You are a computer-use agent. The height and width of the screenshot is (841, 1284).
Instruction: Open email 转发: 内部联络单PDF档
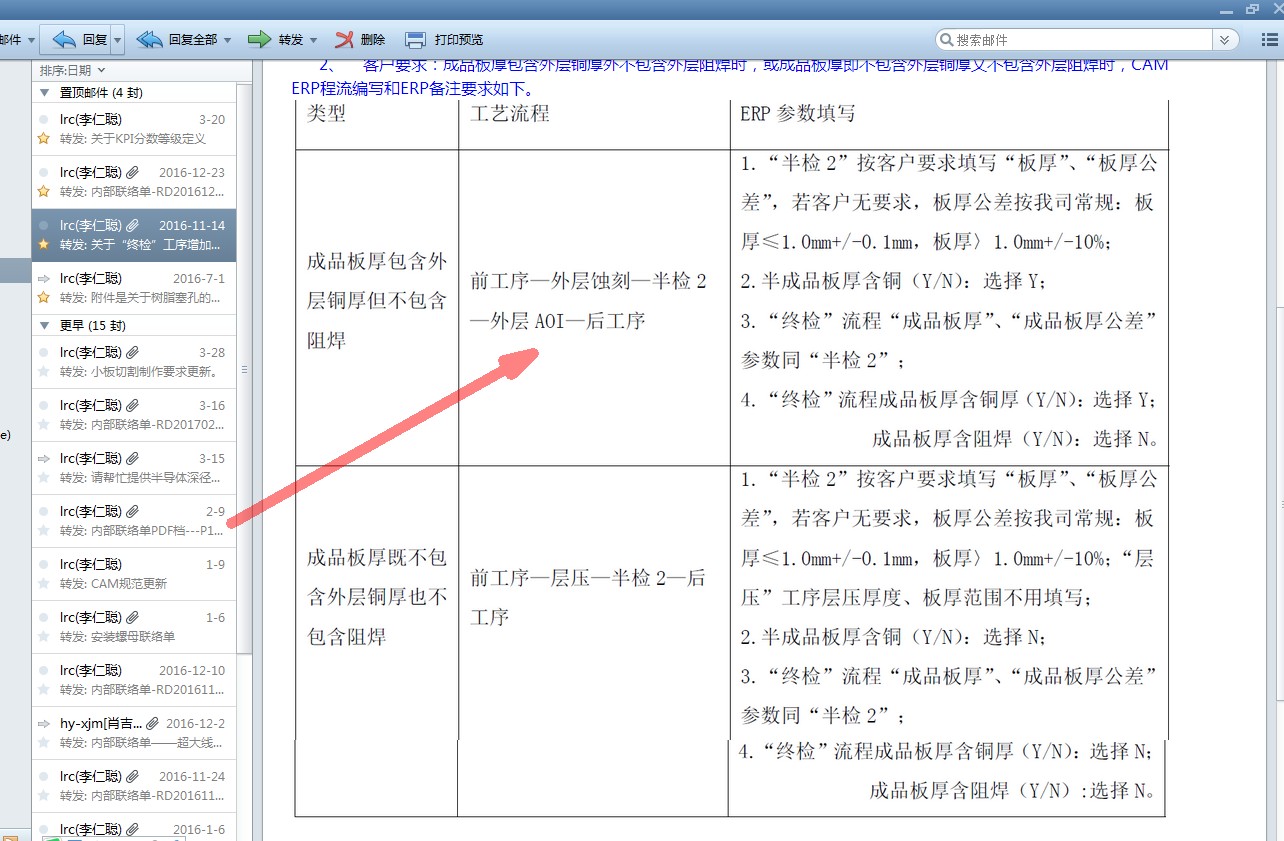[x=134, y=521]
